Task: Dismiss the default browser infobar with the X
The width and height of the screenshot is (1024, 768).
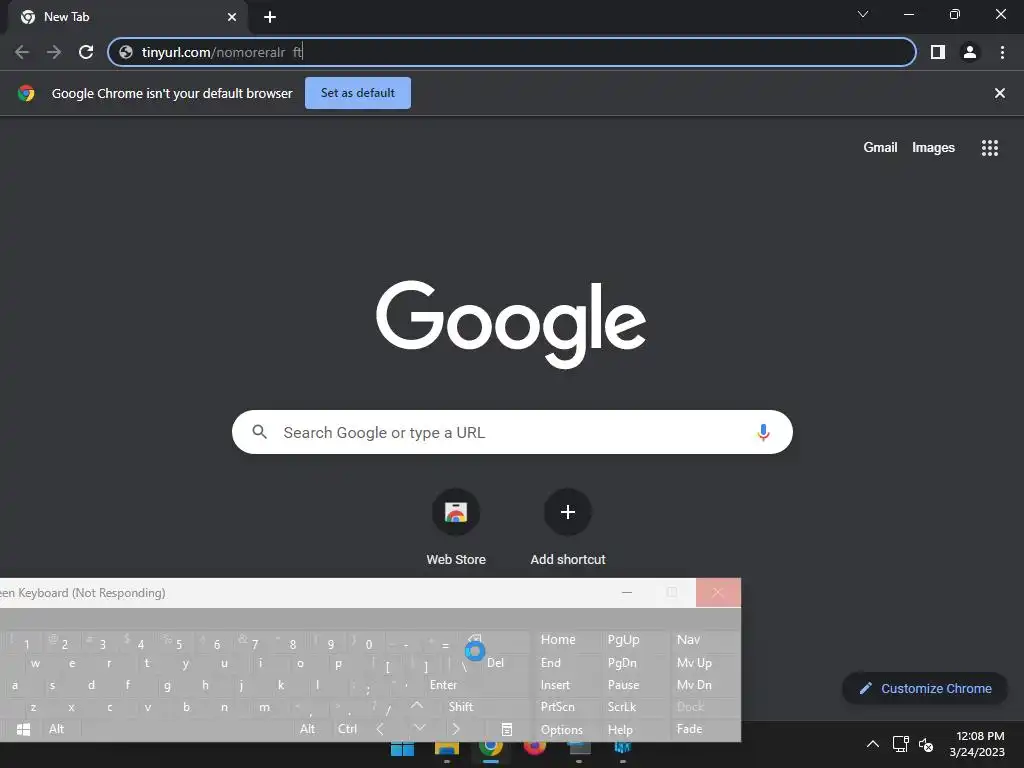Action: 1000,93
